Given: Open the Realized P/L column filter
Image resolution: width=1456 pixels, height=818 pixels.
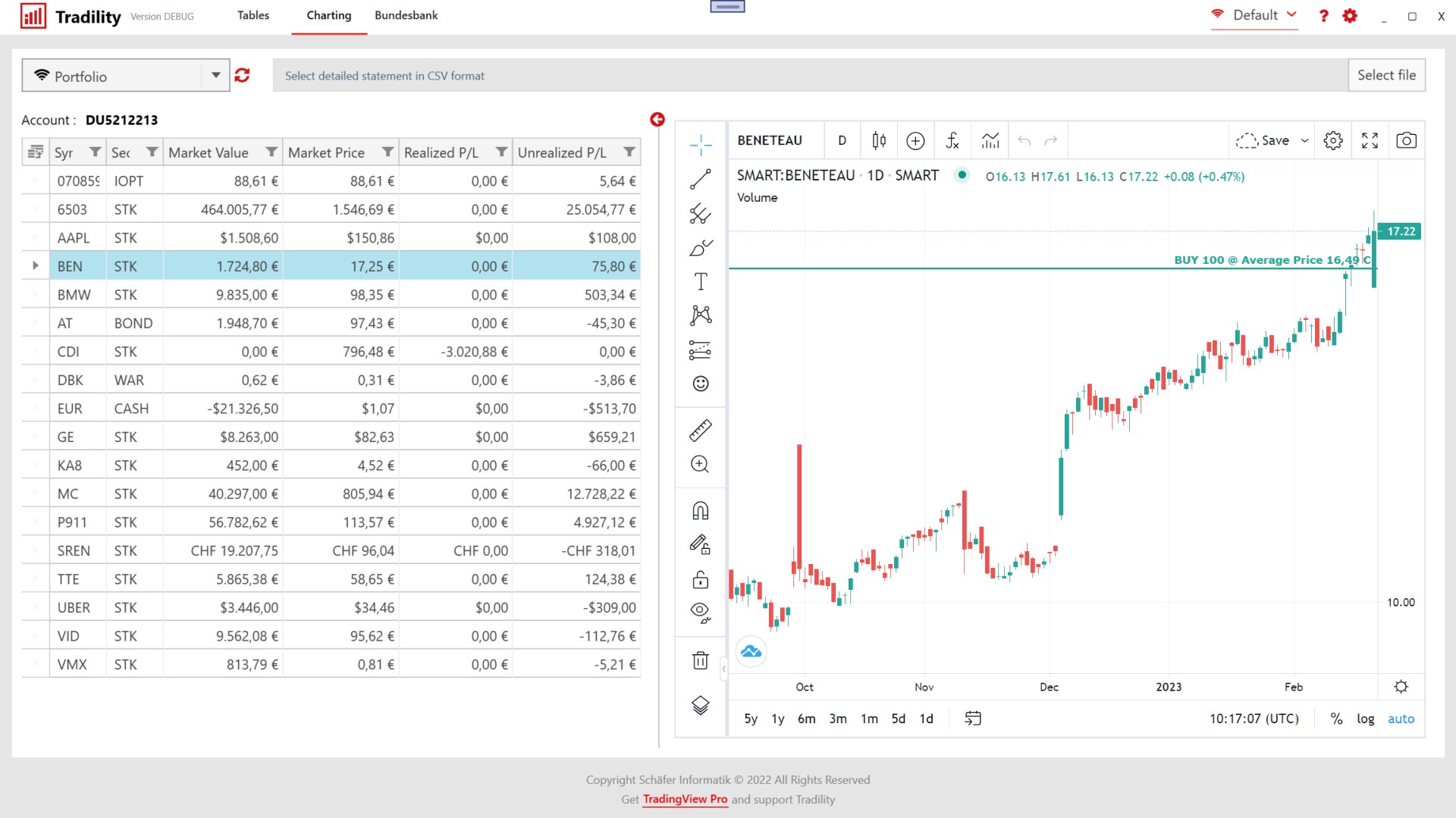Looking at the screenshot, I should [501, 152].
